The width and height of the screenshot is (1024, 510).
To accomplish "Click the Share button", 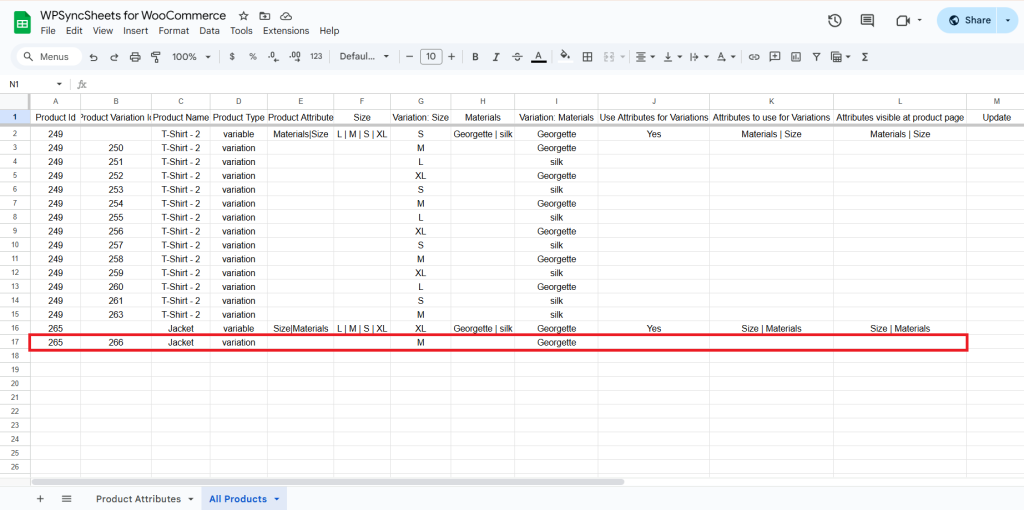I will [969, 20].
